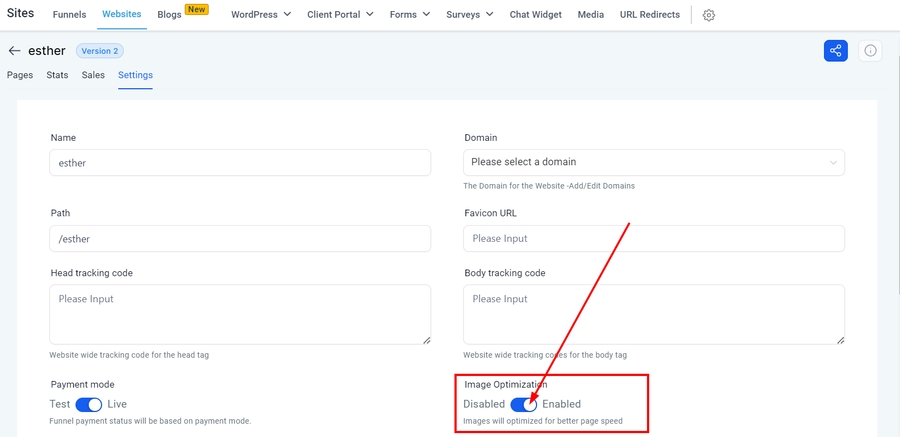Open the Chat Widget section

point(535,15)
